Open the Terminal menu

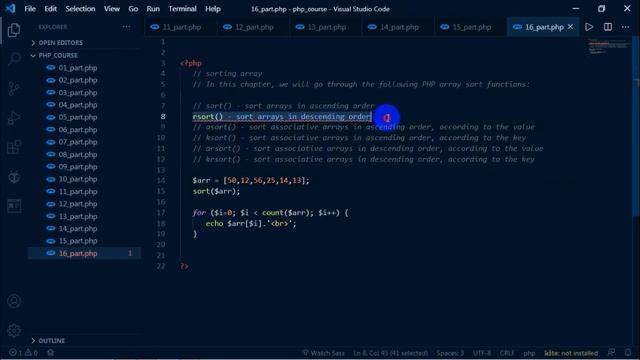pyautogui.click(x=182, y=9)
